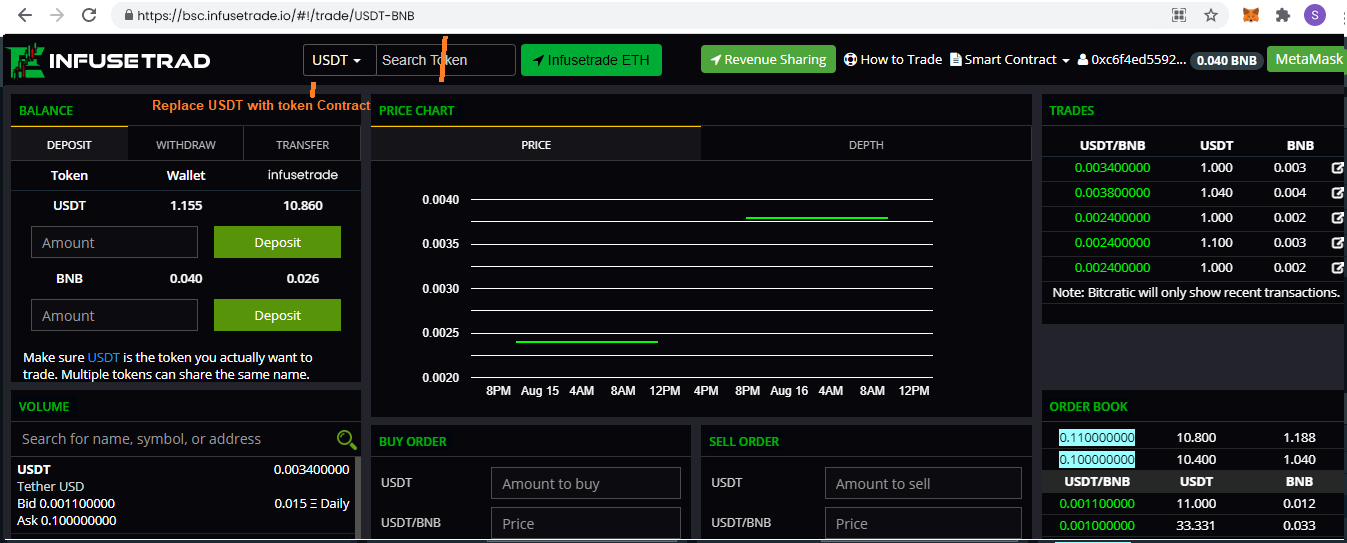Image resolution: width=1347 pixels, height=543 pixels.
Task: Select the USDT Tether USD volume entry
Action: pyautogui.click(x=184, y=495)
